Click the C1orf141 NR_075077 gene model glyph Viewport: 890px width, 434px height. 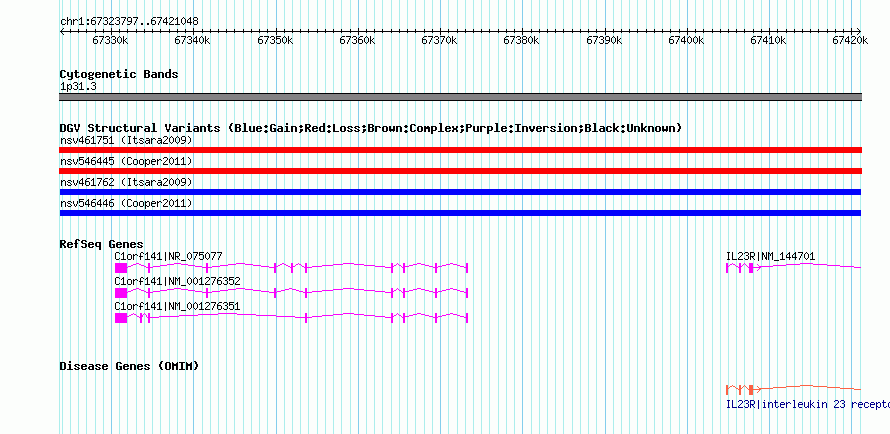pos(291,268)
